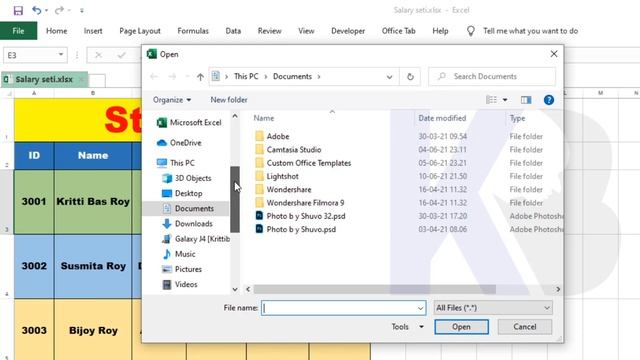Toggle the preview pane icon
The height and width of the screenshot is (360, 640).
526,100
